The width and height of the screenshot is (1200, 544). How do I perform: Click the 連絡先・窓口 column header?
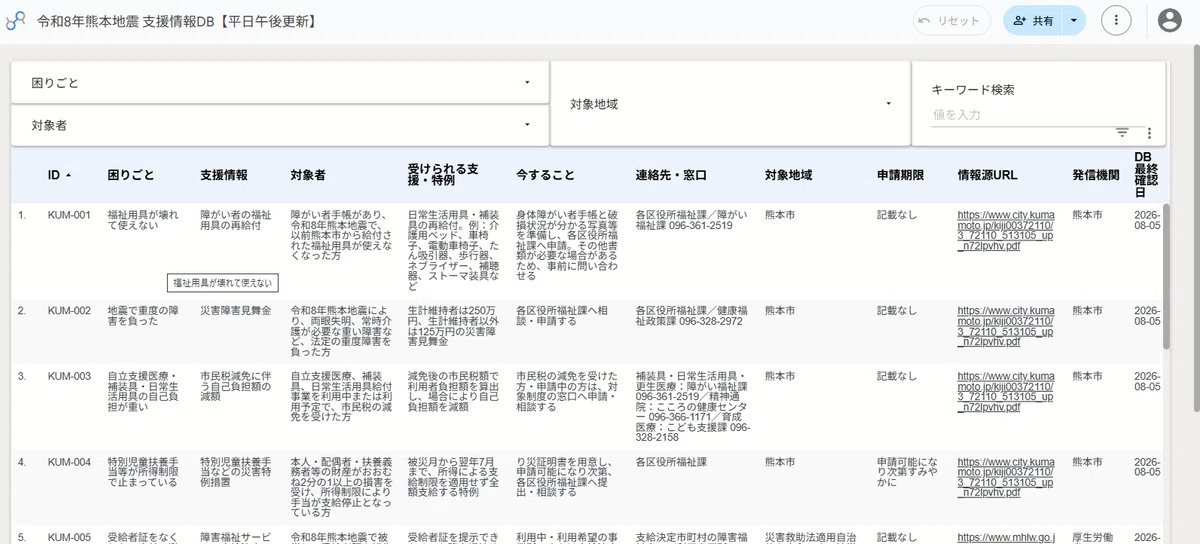(x=671, y=175)
